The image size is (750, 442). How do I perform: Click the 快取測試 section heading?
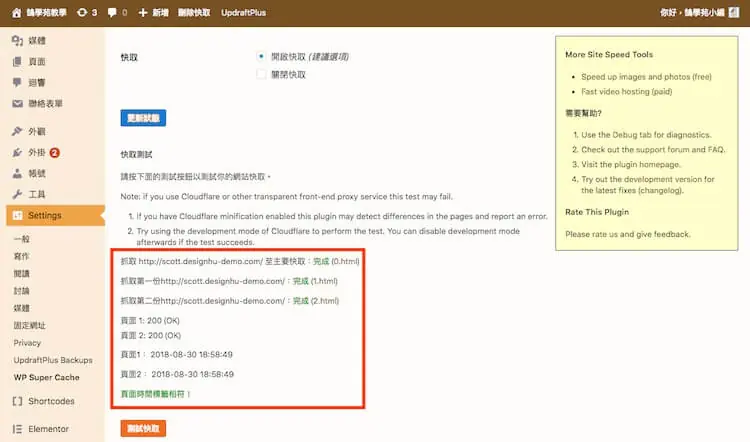click(x=136, y=154)
